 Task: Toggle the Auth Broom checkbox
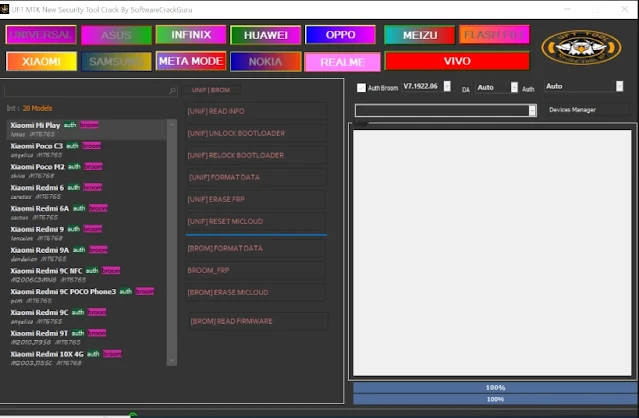tap(361, 88)
